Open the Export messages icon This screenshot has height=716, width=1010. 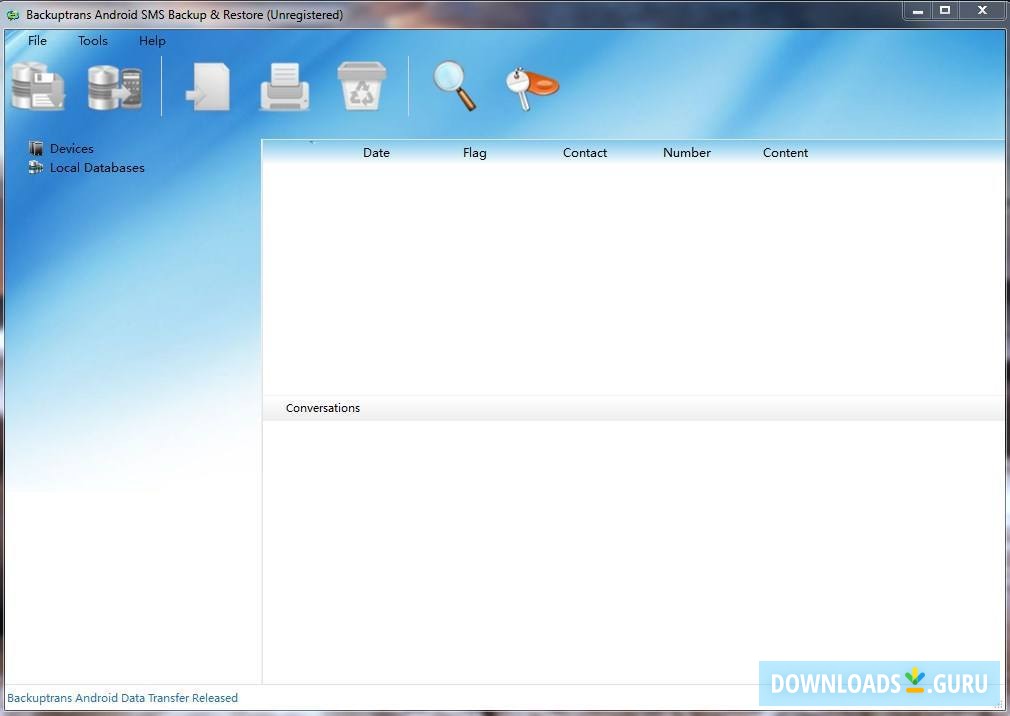(207, 86)
